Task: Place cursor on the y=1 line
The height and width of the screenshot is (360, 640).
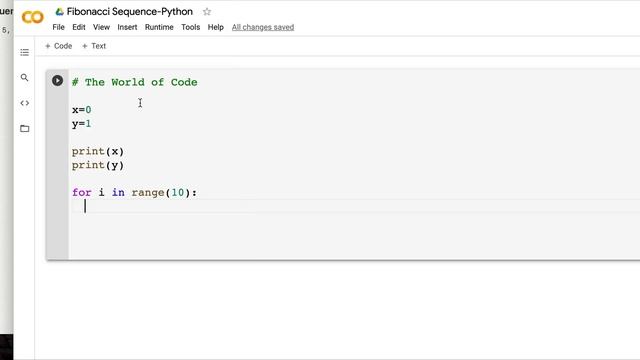Action: click(82, 124)
